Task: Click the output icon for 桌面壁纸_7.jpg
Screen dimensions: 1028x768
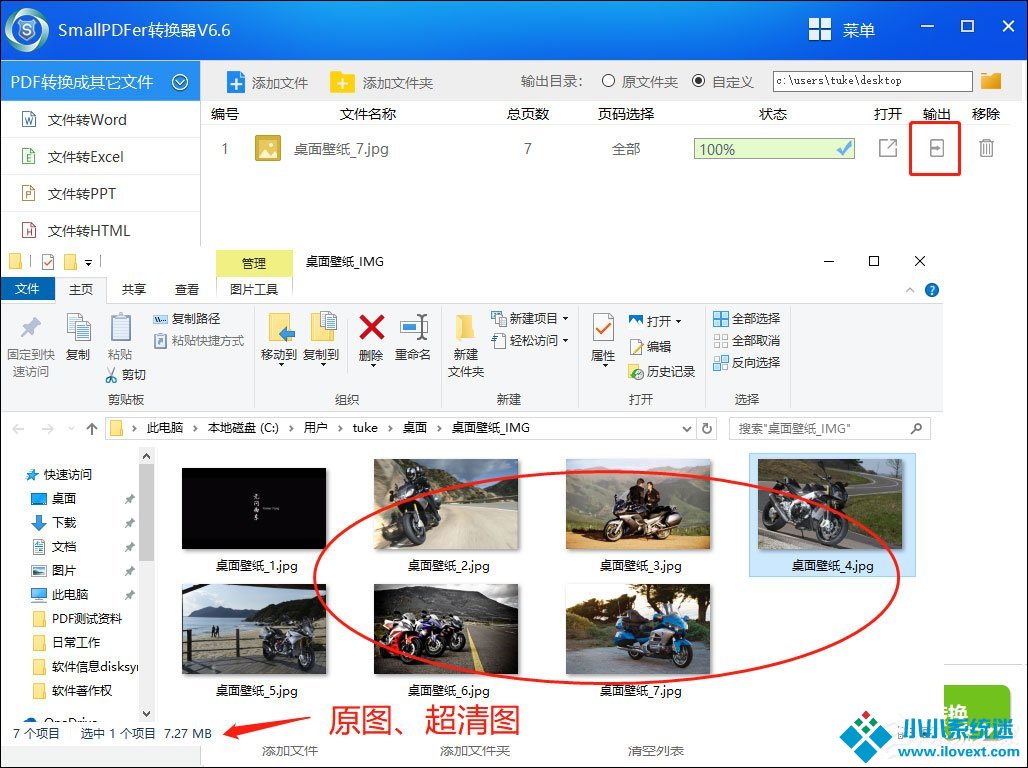Action: click(936, 149)
